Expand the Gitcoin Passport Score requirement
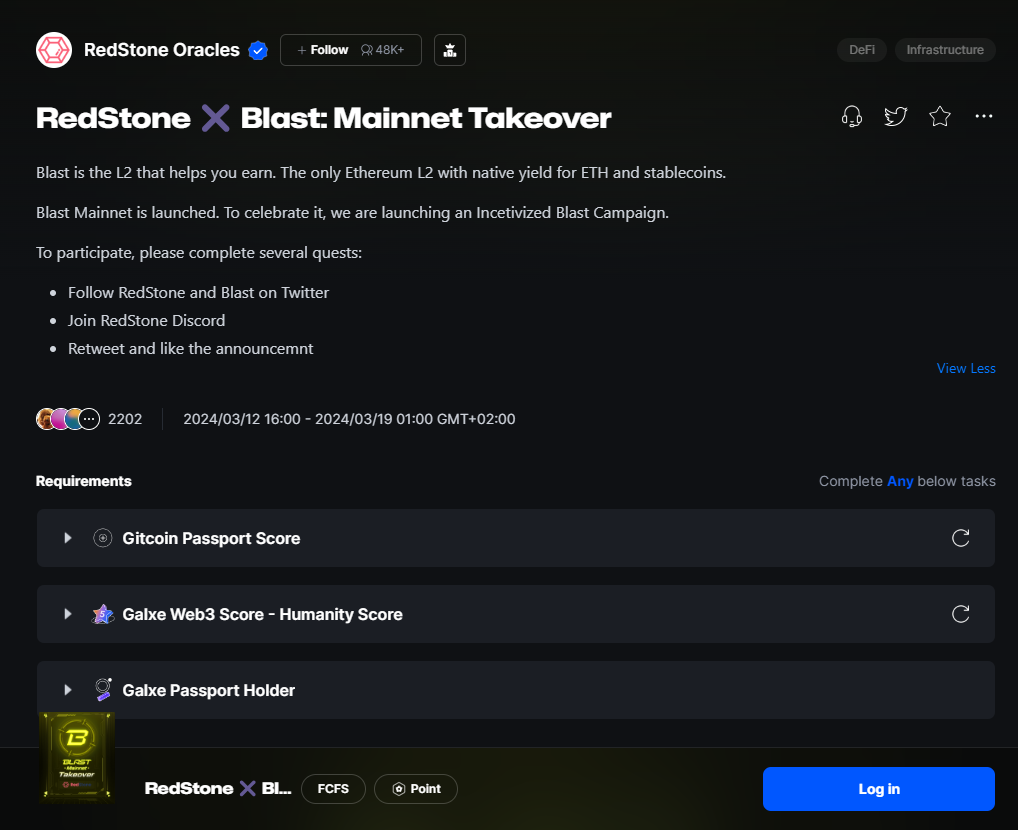The width and height of the screenshot is (1018, 830). [68, 538]
